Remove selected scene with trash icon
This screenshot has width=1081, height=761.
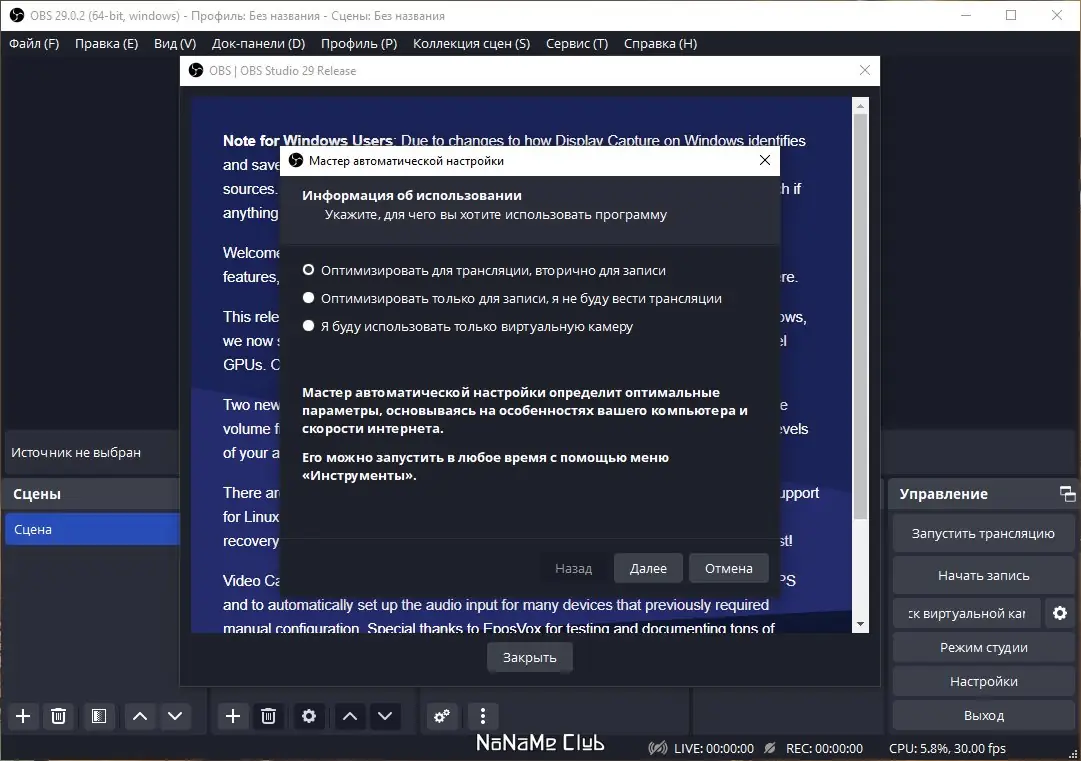tap(59, 716)
